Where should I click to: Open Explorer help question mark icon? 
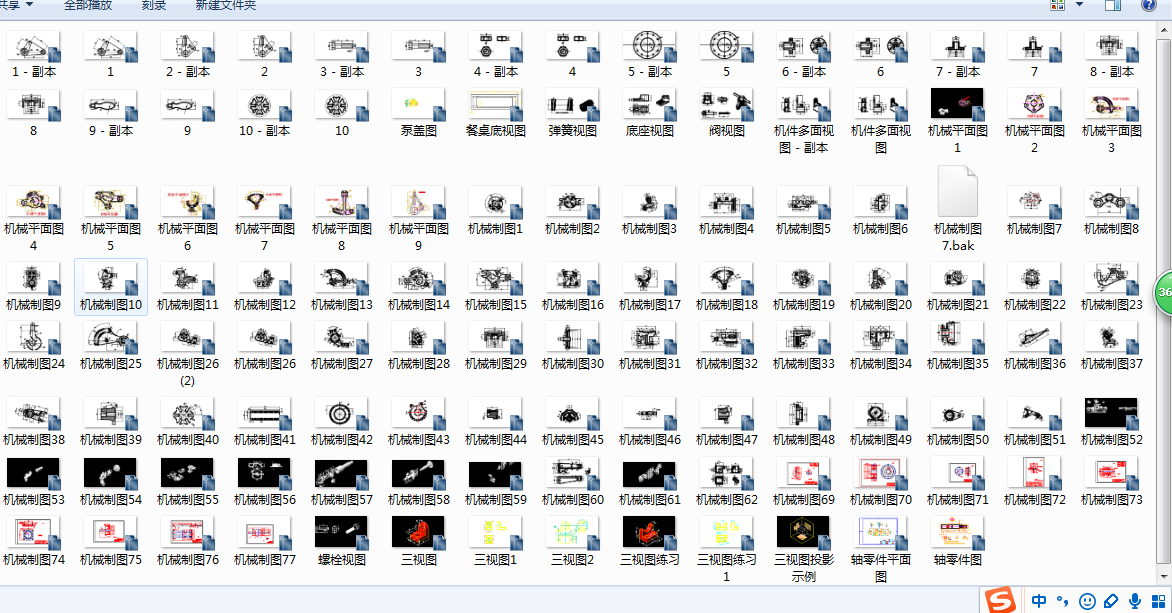click(1149, 5)
